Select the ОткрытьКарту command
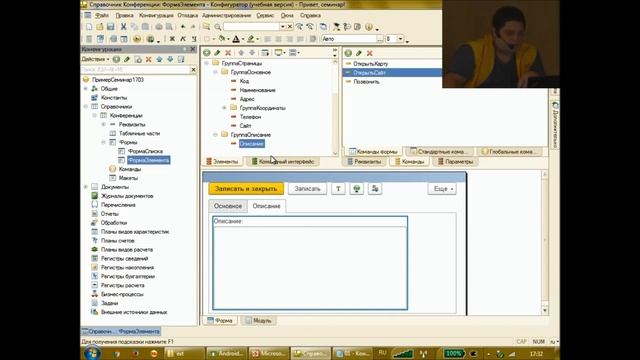 pos(371,64)
